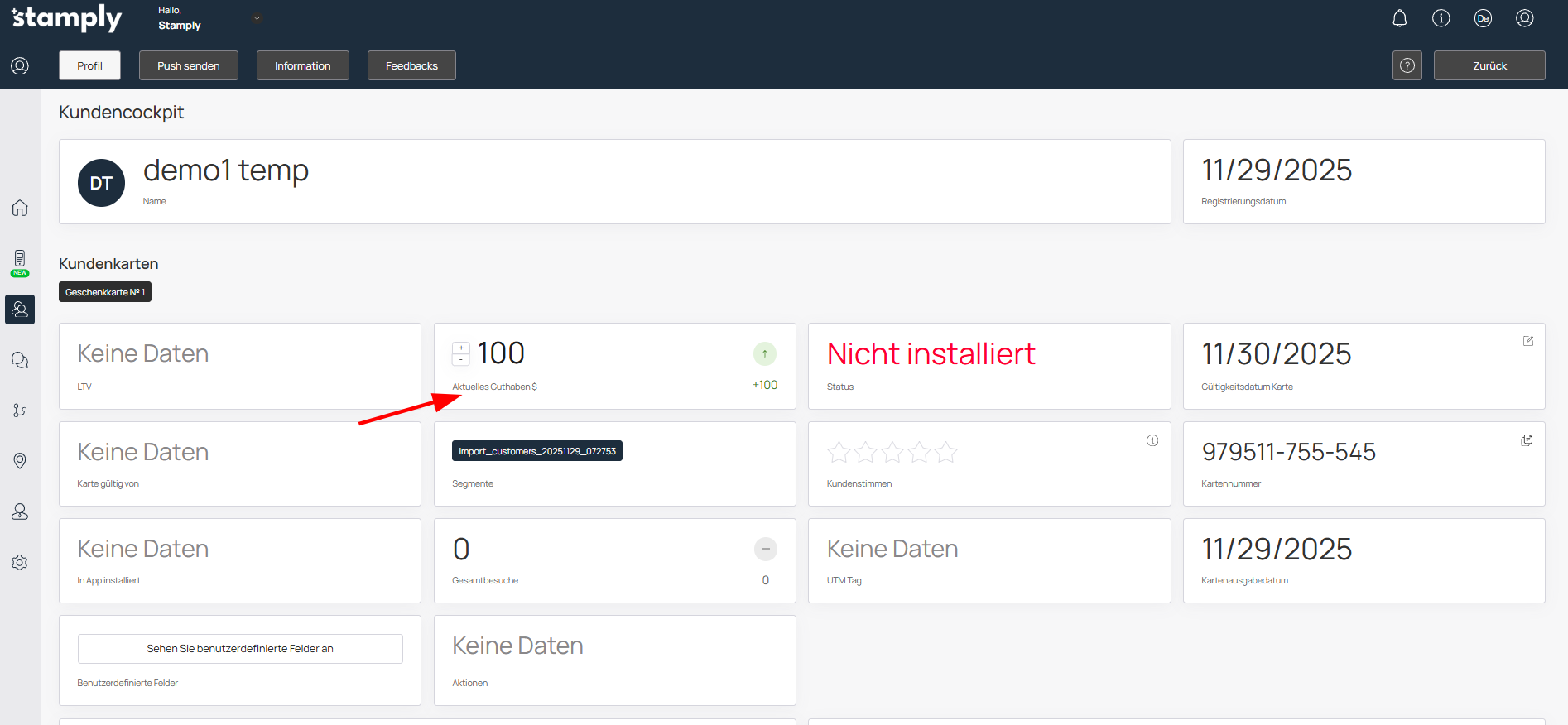Open the user account icon top right
This screenshot has height=725, width=1568.
pos(1524,18)
